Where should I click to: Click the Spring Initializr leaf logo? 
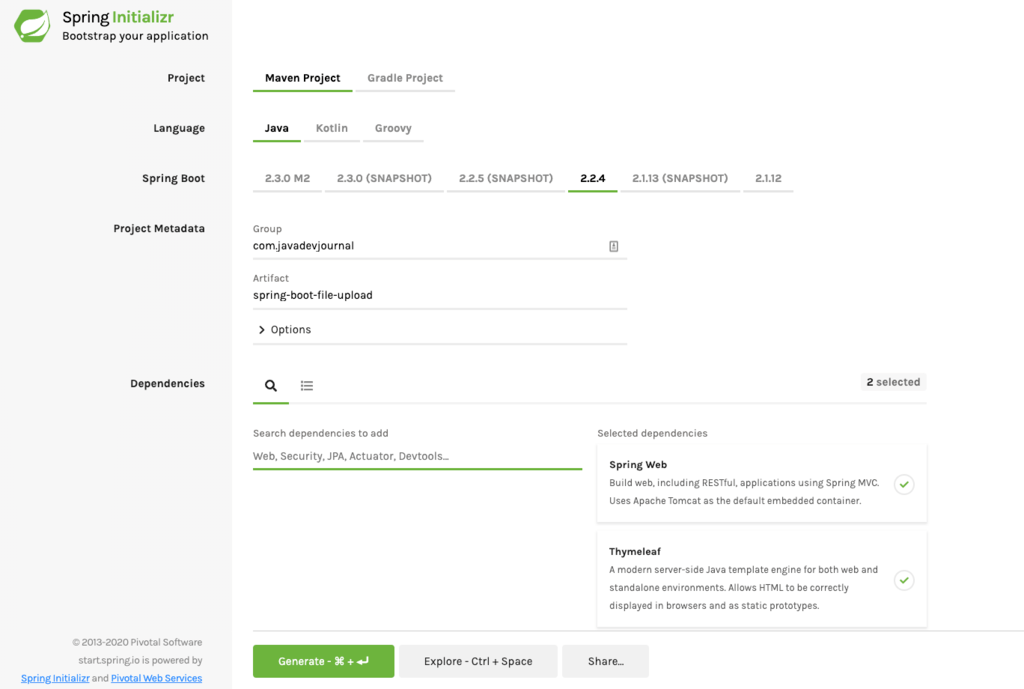tap(30, 24)
